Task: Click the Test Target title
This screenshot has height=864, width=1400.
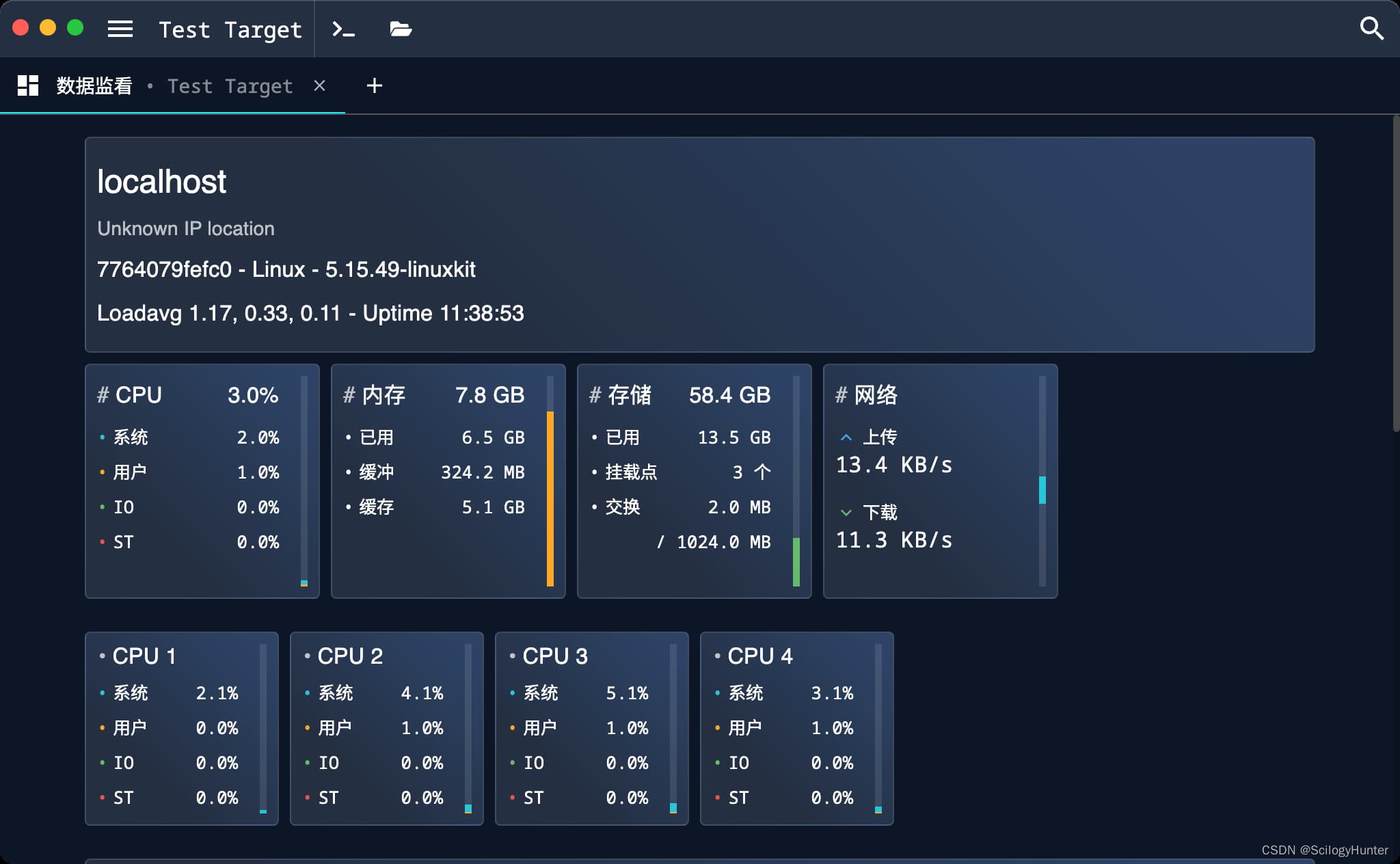Action: (x=230, y=29)
